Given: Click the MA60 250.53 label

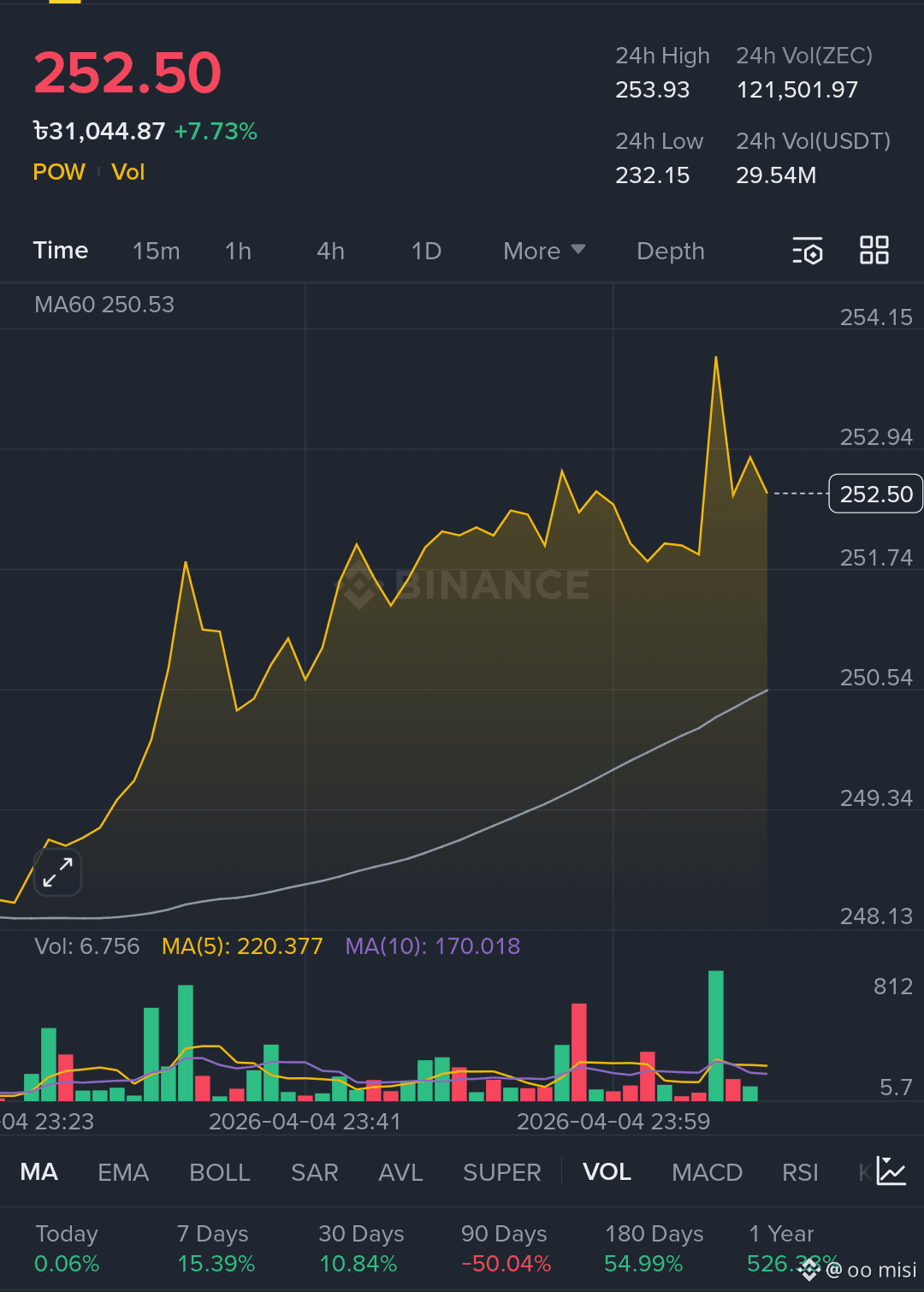Looking at the screenshot, I should tap(104, 305).
